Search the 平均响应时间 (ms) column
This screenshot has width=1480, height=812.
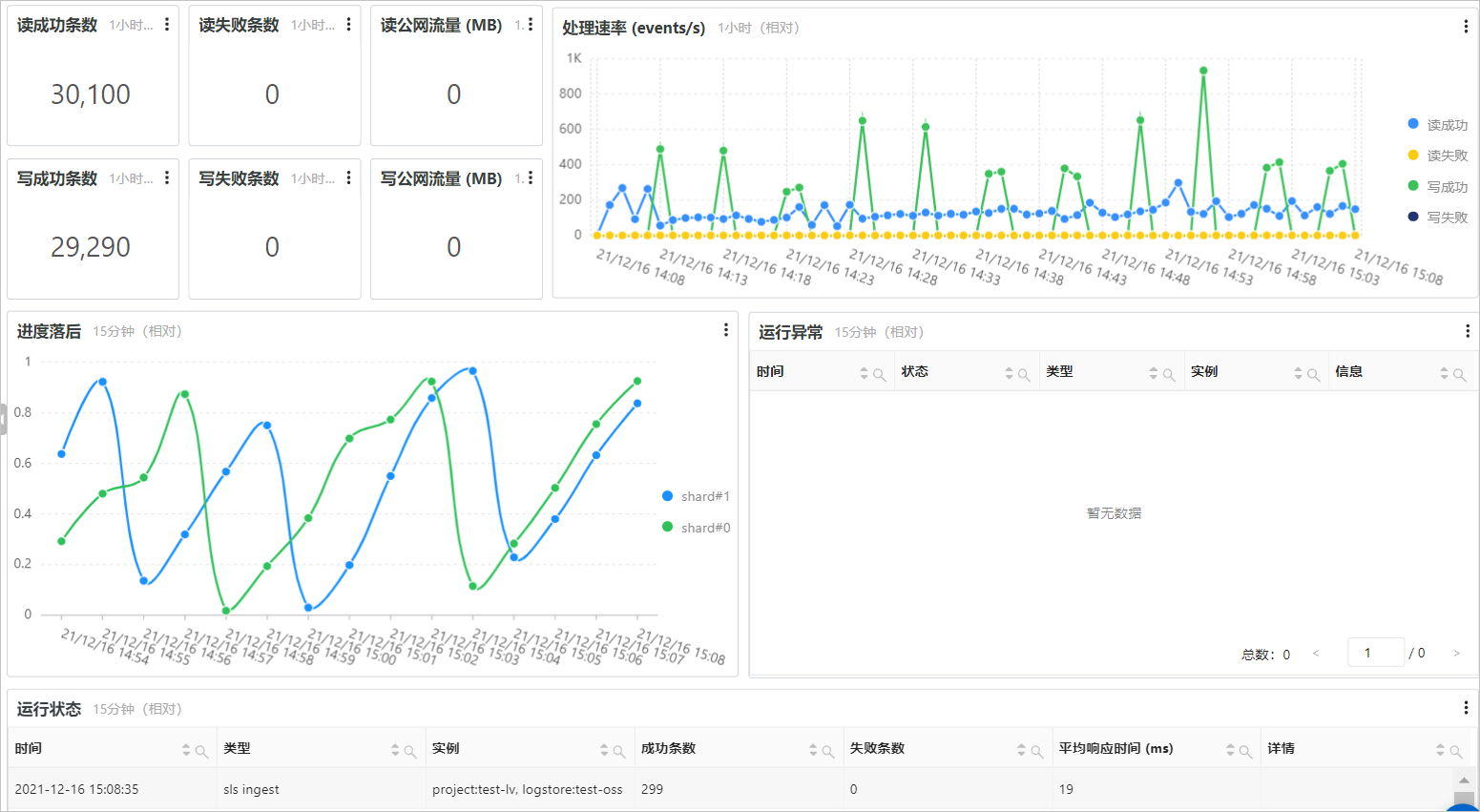[x=1246, y=751]
